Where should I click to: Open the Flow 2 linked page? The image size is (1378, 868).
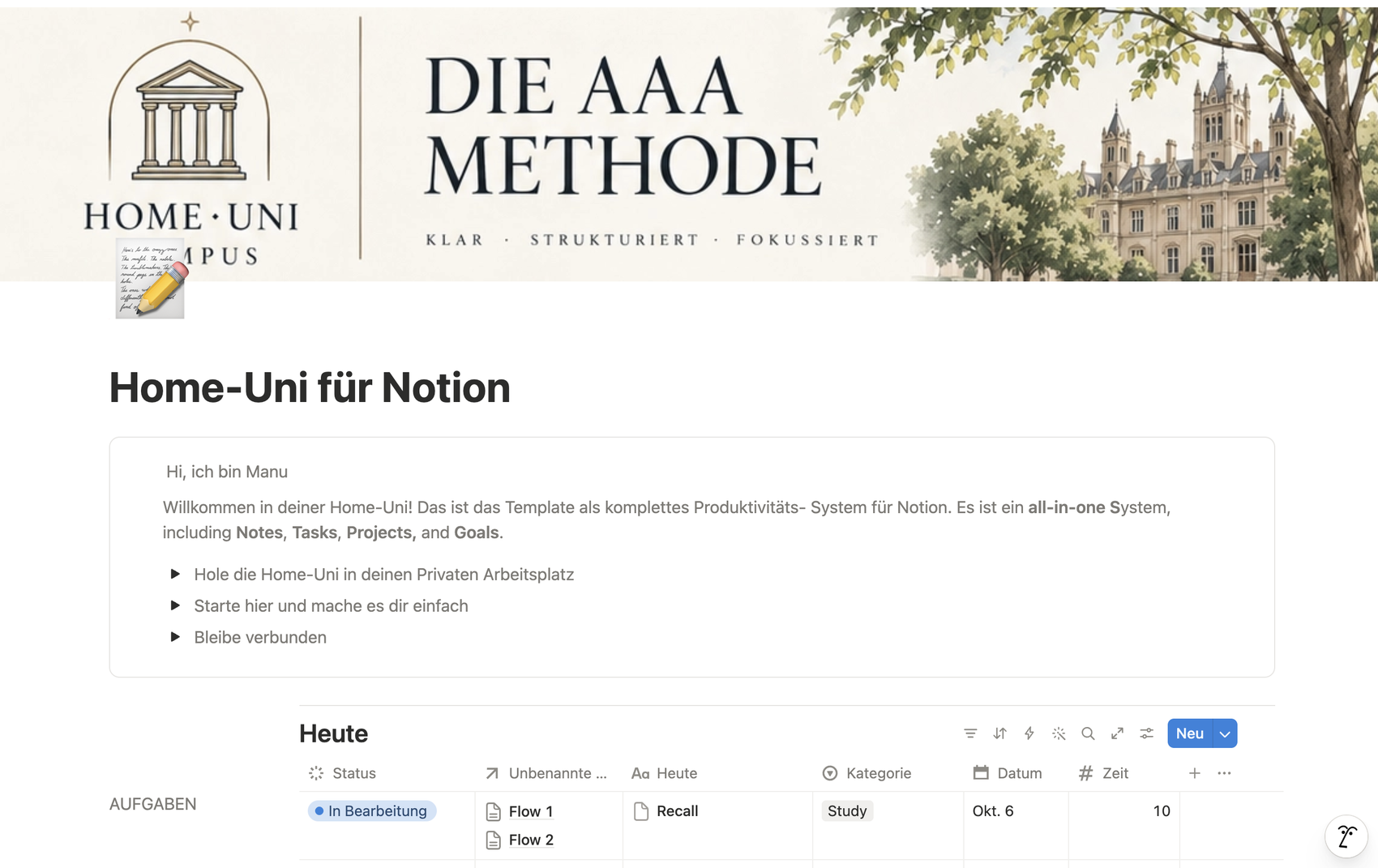531,840
